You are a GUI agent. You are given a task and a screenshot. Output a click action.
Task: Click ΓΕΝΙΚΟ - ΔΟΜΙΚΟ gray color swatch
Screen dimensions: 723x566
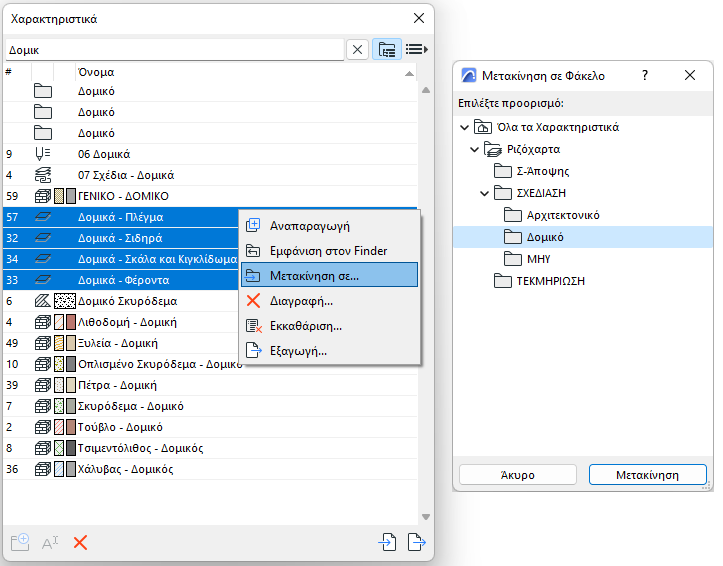click(x=71, y=196)
